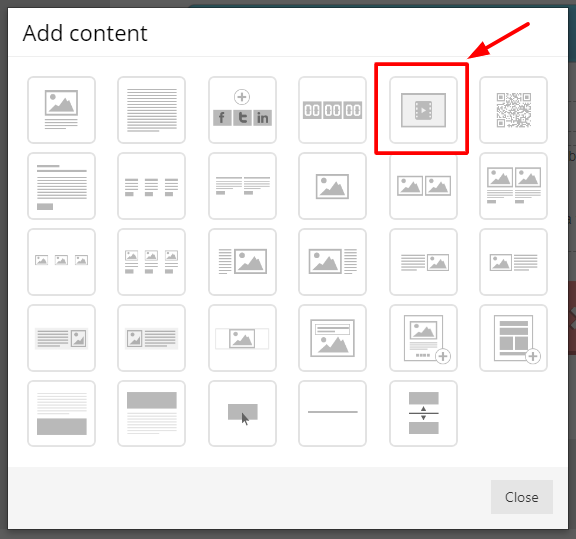Close the Add content dialog
Screen dimensions: 576x539
(522, 497)
